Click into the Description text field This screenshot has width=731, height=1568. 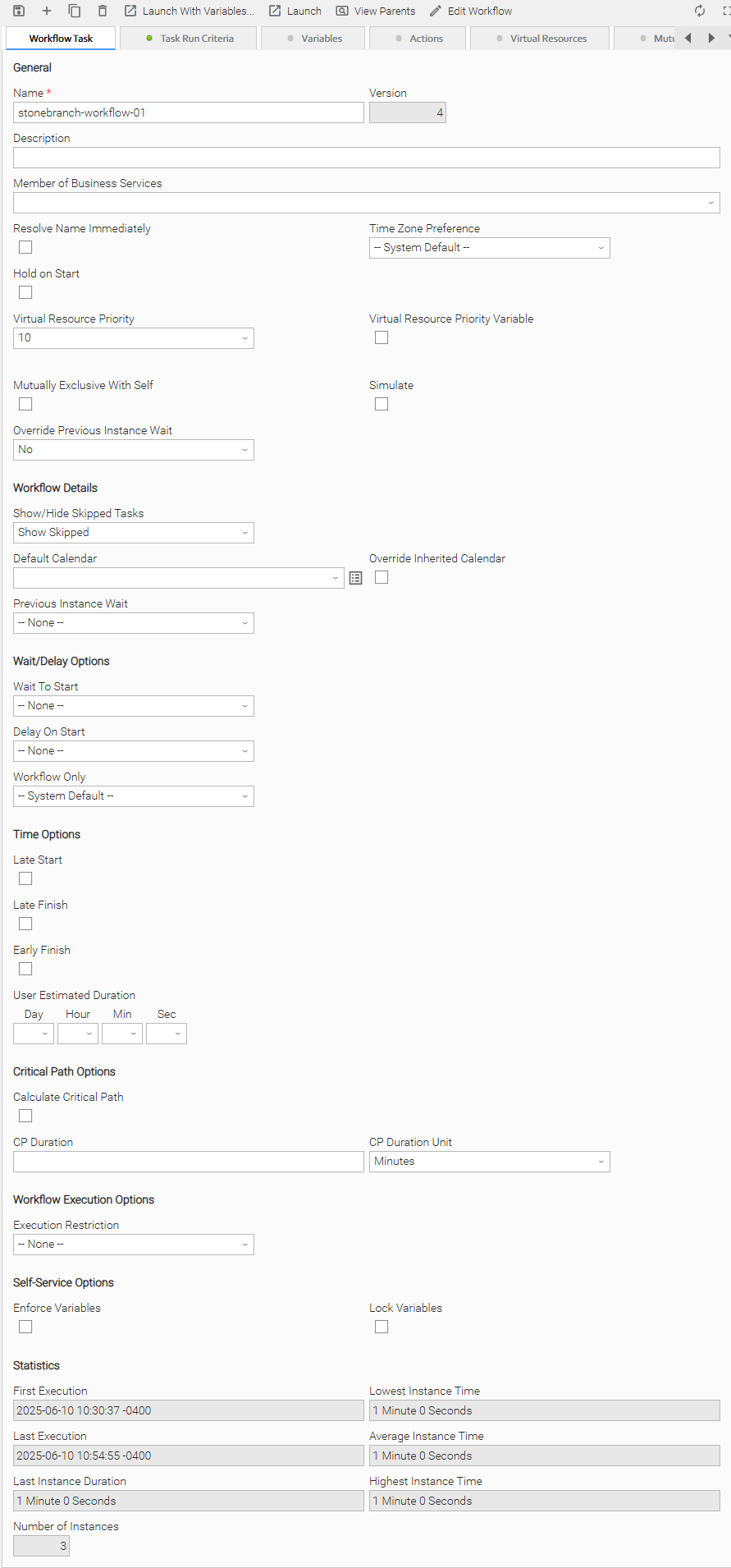[x=366, y=158]
